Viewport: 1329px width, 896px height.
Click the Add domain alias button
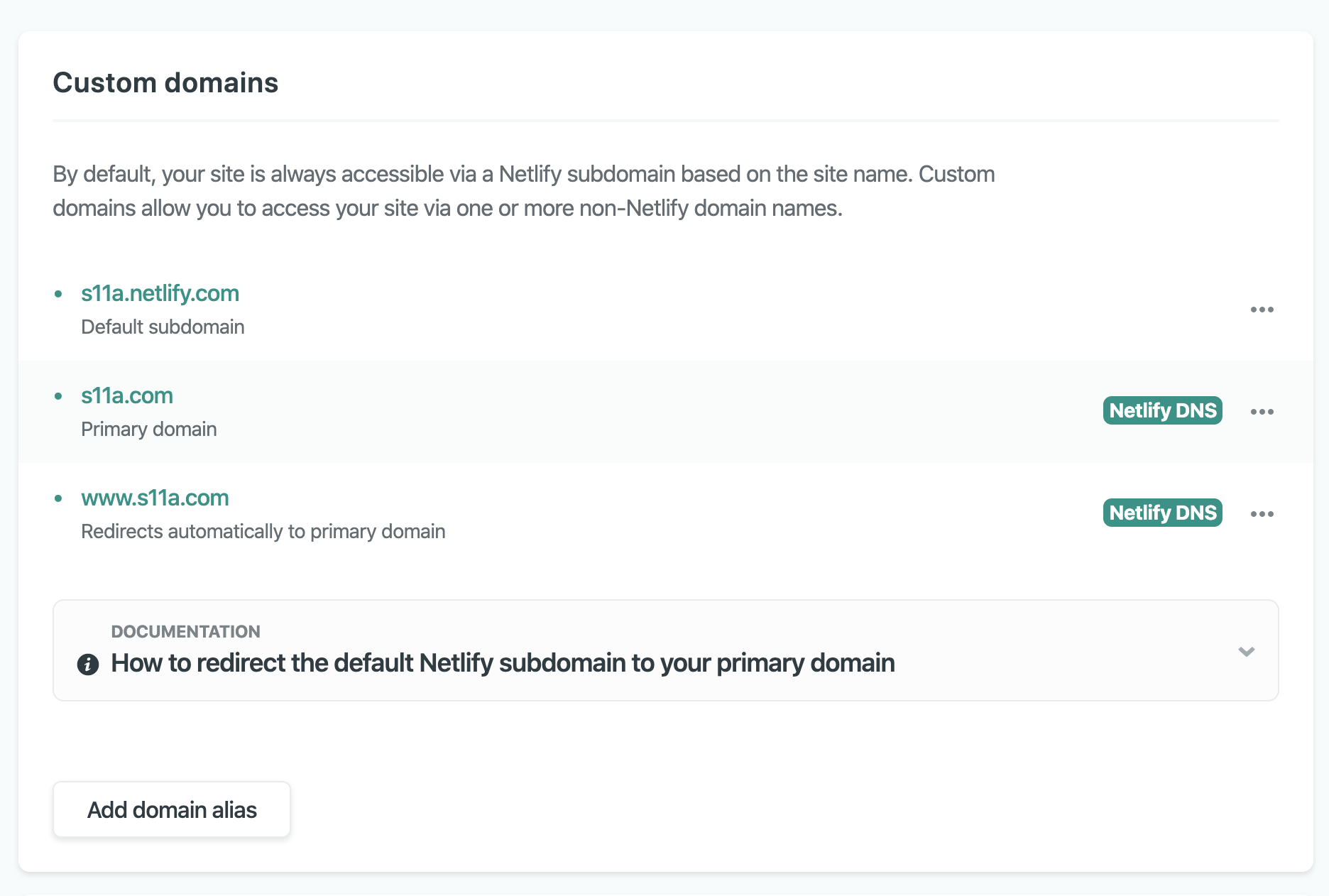[x=172, y=809]
